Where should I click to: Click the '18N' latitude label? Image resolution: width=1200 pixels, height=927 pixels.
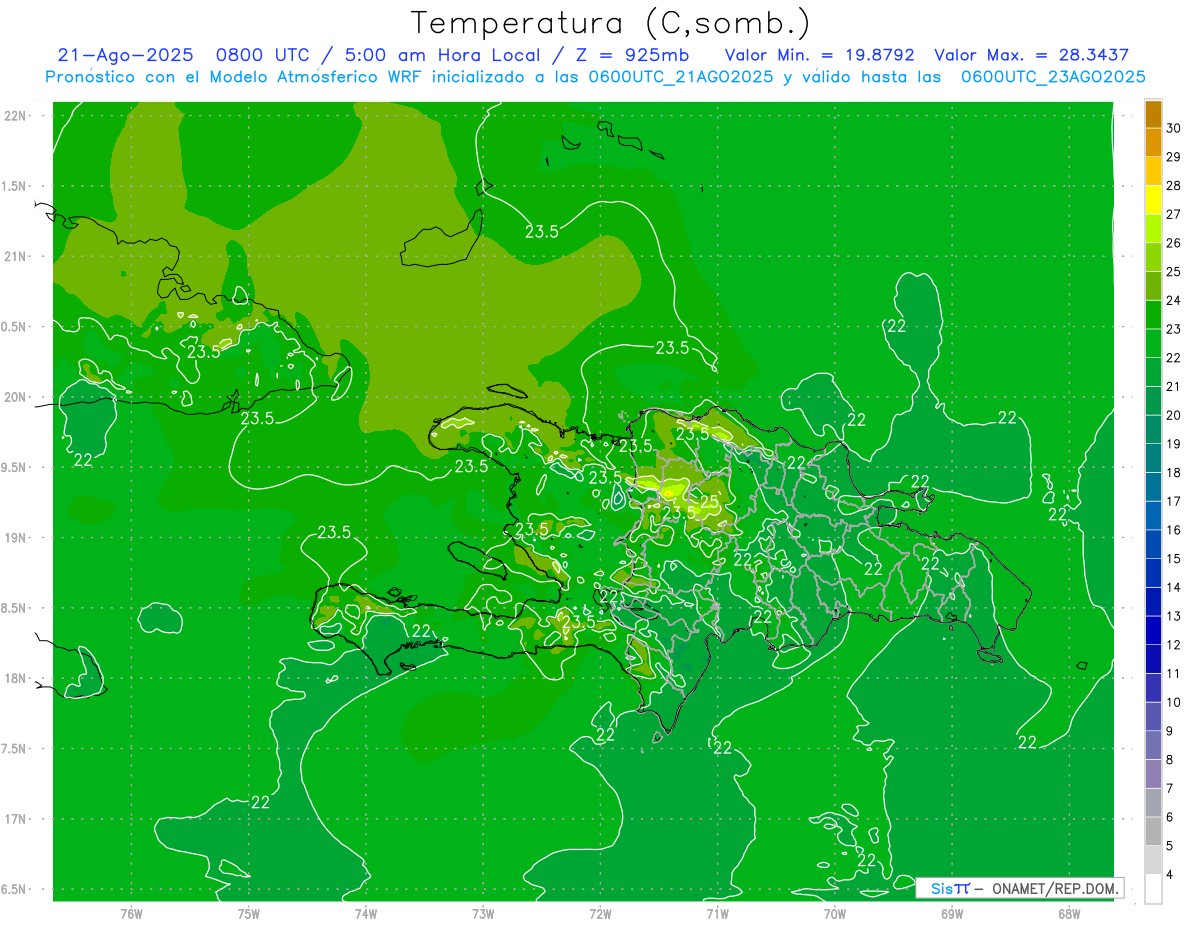click(x=15, y=678)
